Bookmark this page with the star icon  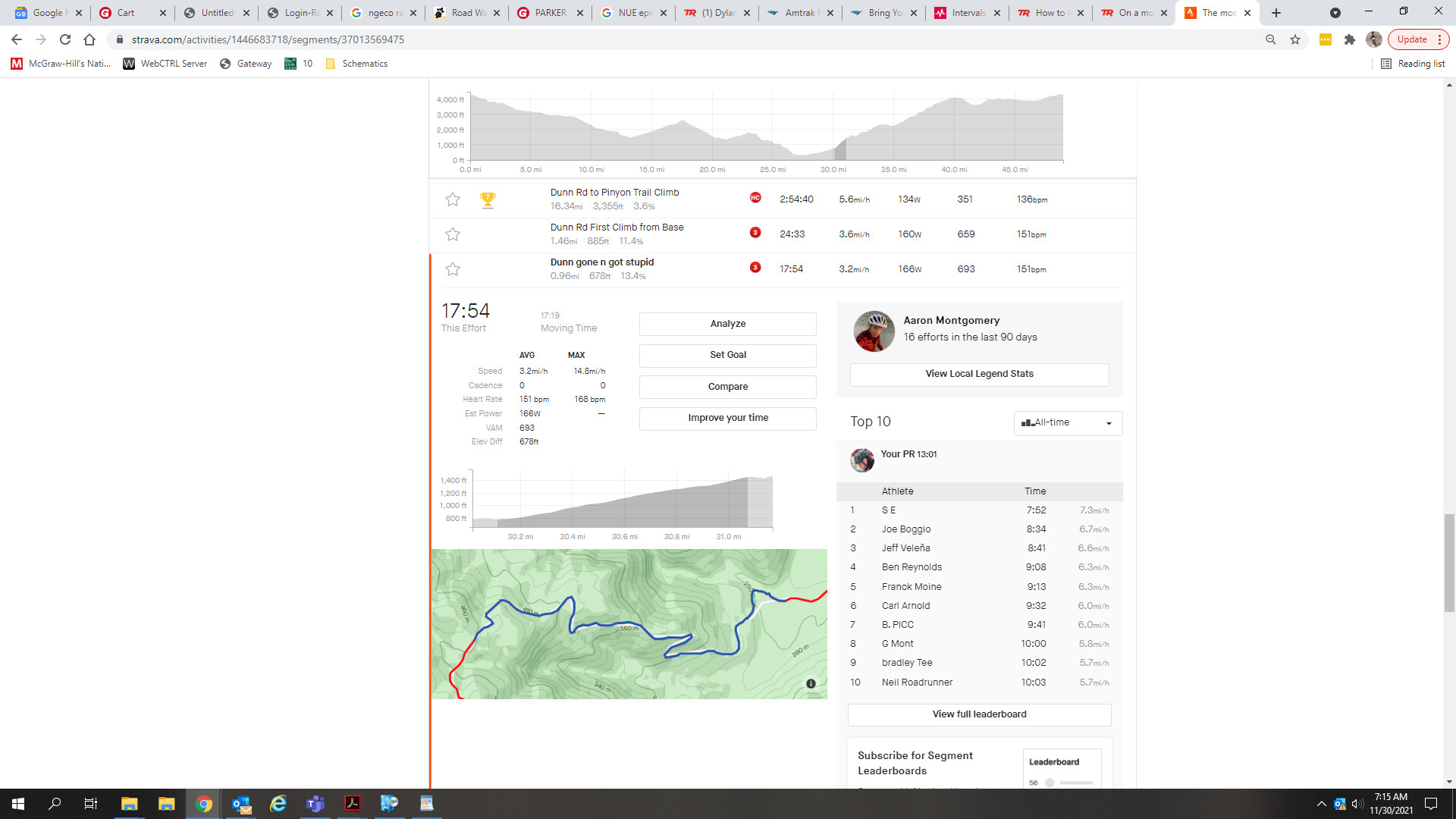1295,39
